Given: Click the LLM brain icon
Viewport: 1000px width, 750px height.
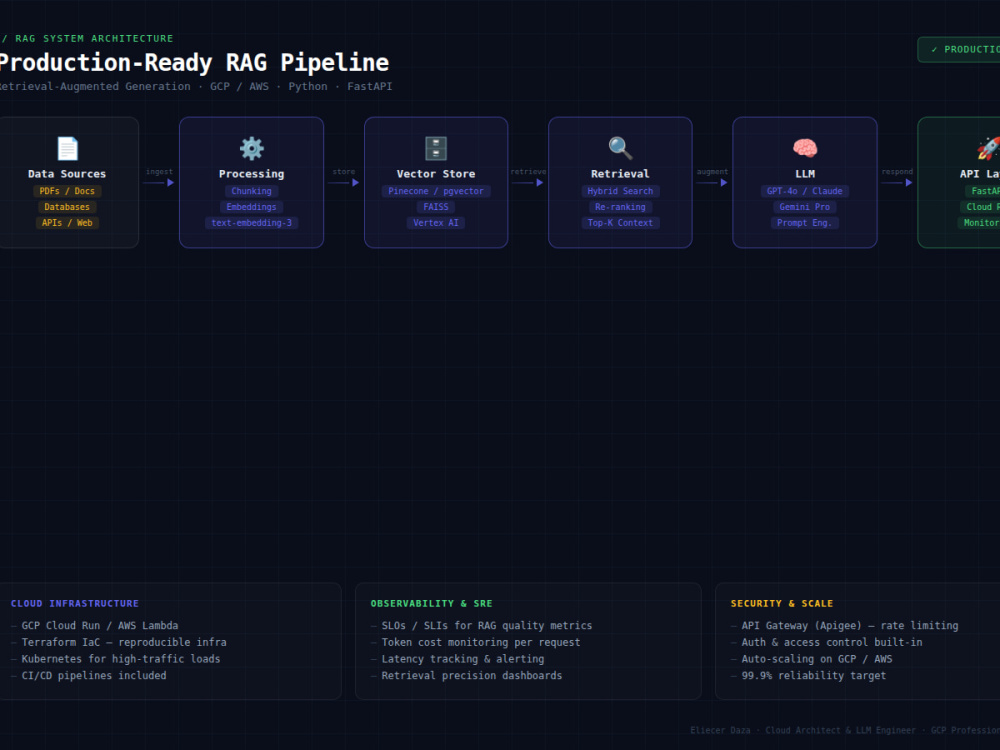Looking at the screenshot, I should [805, 149].
